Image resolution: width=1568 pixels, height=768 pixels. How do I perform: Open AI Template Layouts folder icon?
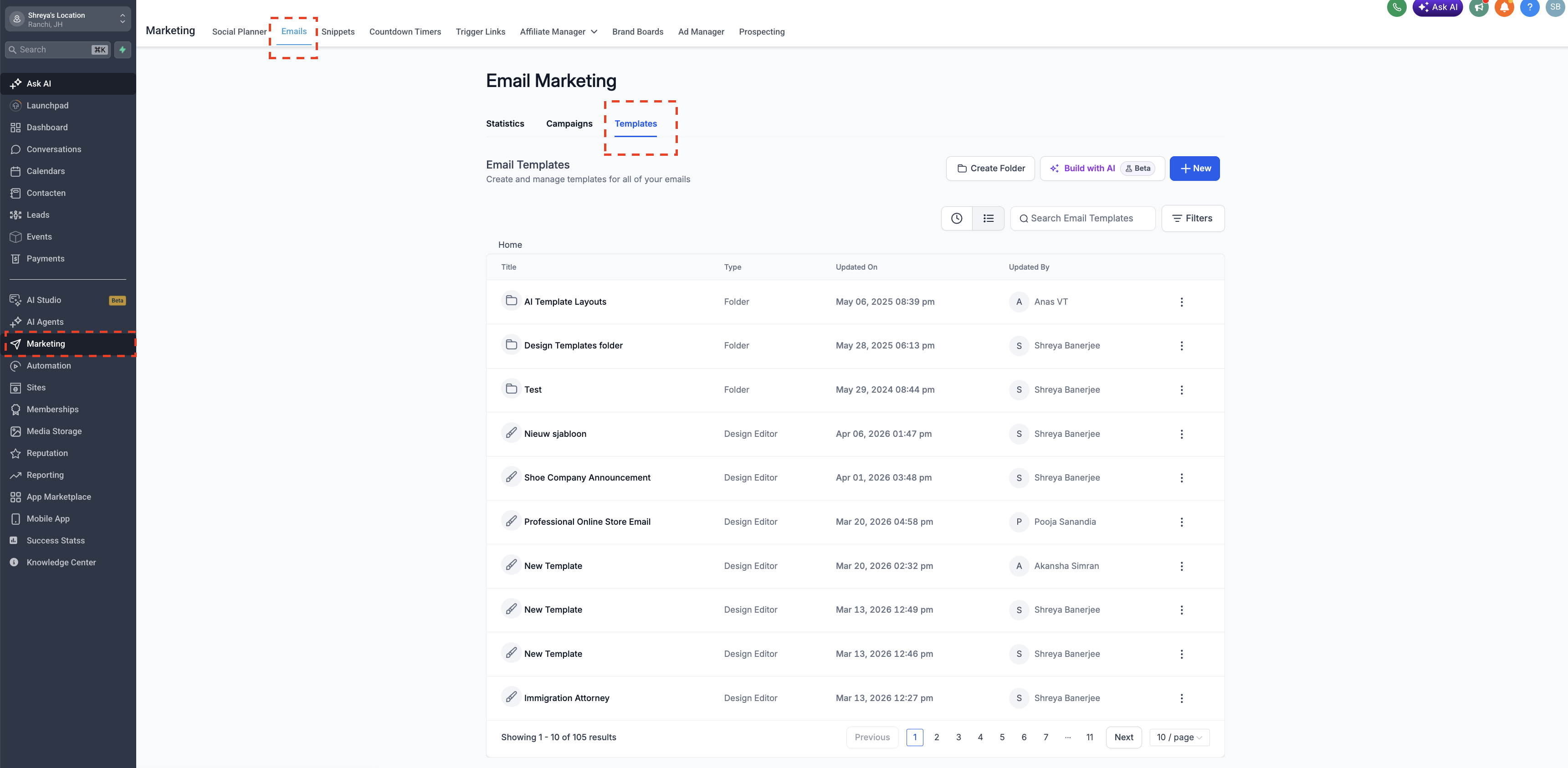(x=511, y=301)
